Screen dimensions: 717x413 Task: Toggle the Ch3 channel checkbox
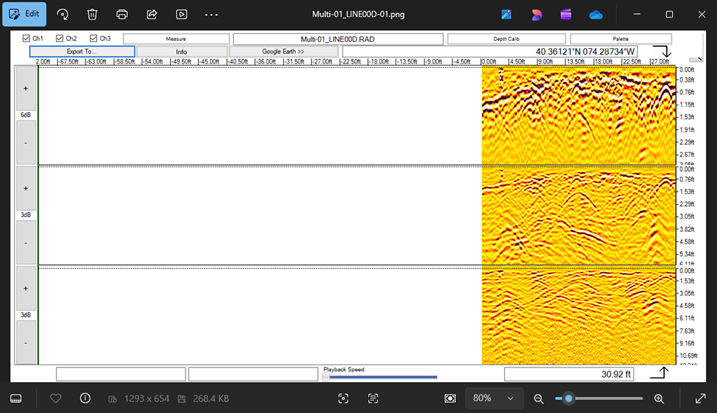(x=93, y=39)
